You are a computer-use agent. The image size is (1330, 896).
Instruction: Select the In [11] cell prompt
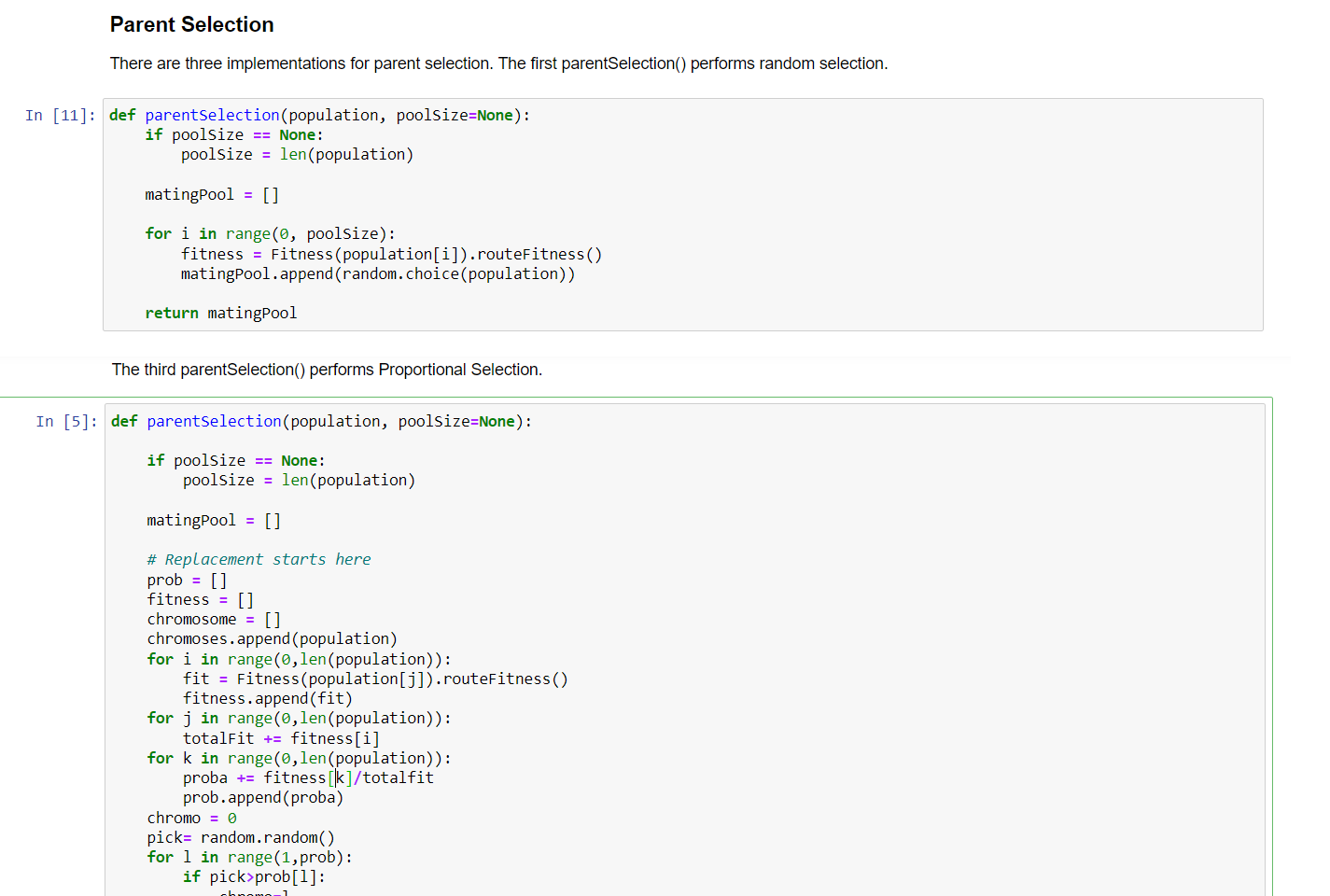[x=59, y=115]
